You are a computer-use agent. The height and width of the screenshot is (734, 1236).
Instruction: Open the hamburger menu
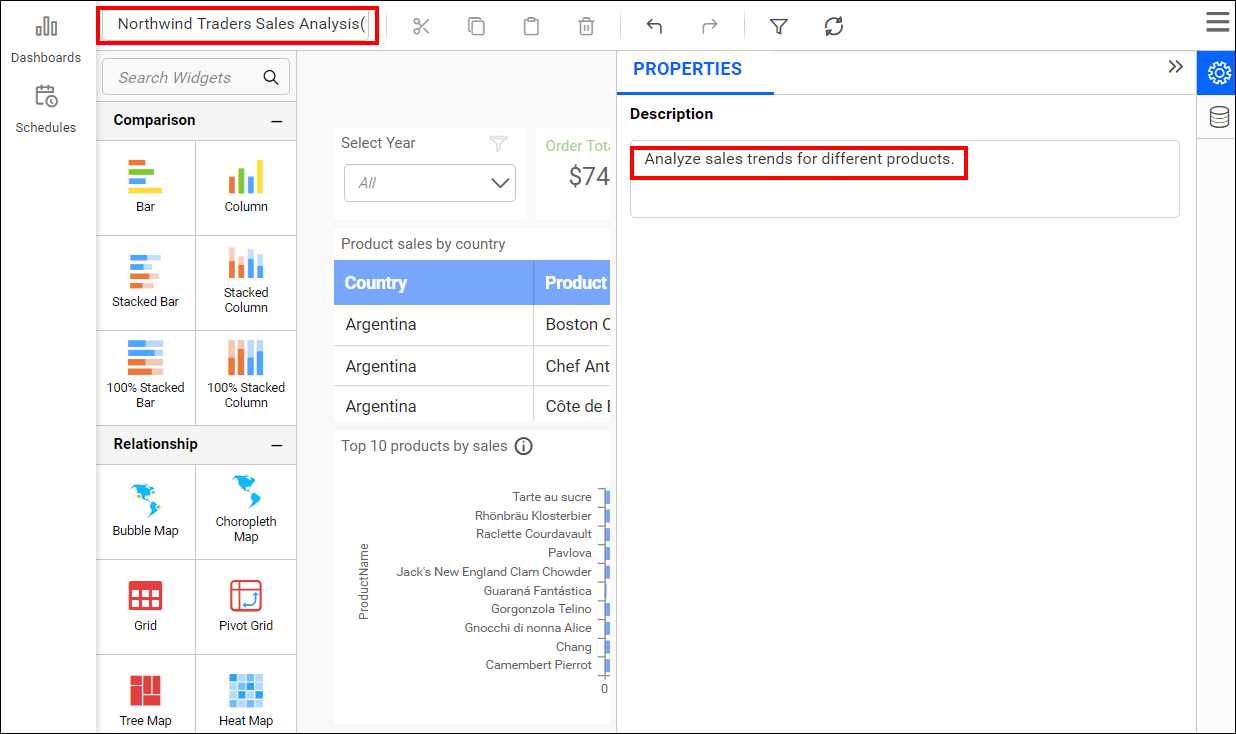pos(1217,23)
